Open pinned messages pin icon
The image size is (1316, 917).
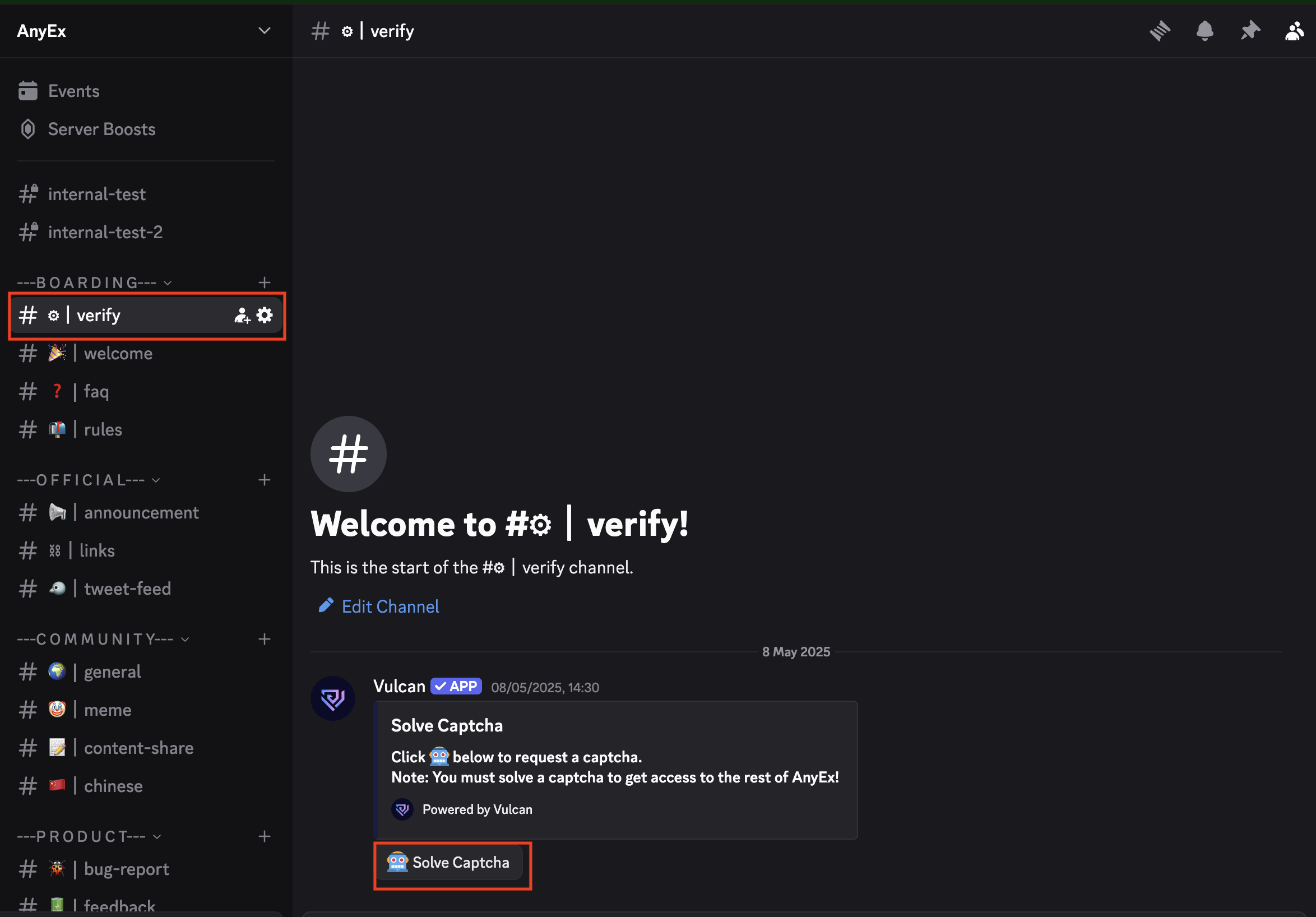(x=1249, y=31)
